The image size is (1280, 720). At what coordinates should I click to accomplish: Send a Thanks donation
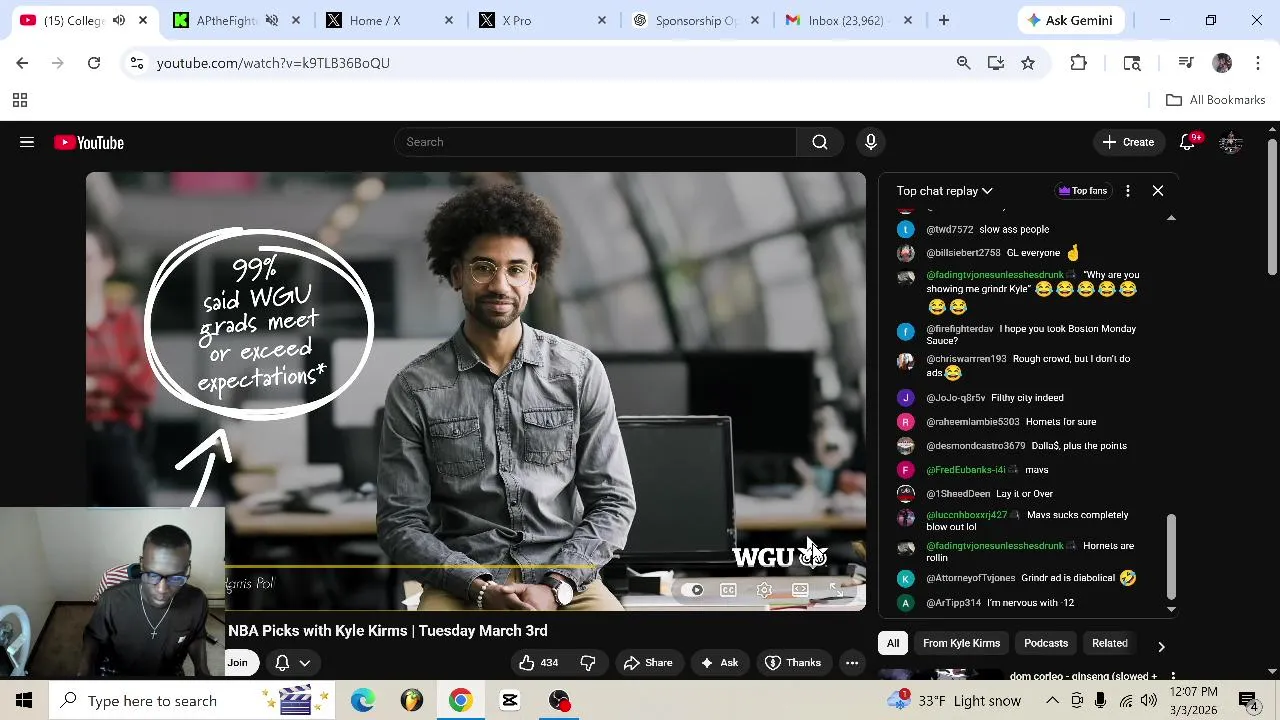pos(793,662)
